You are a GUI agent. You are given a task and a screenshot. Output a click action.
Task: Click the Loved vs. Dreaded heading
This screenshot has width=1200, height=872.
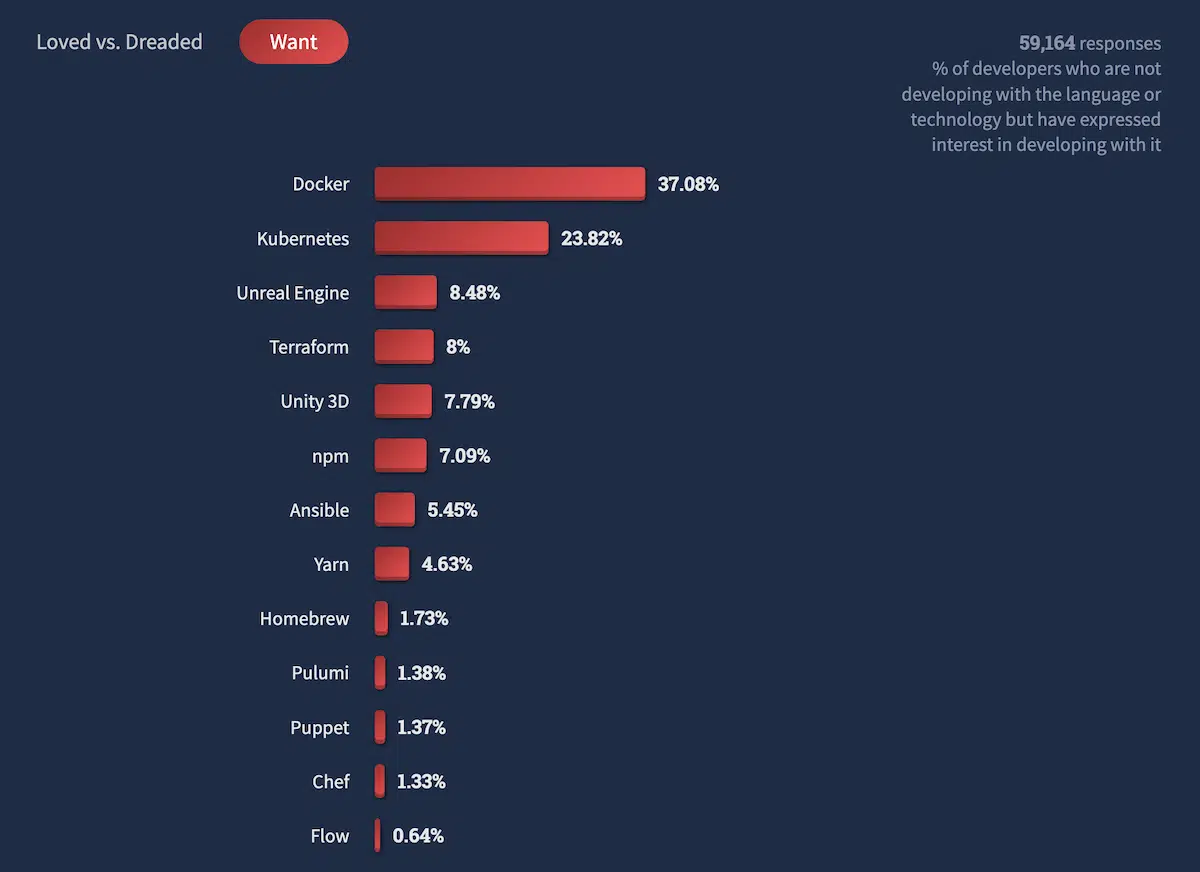pos(119,42)
